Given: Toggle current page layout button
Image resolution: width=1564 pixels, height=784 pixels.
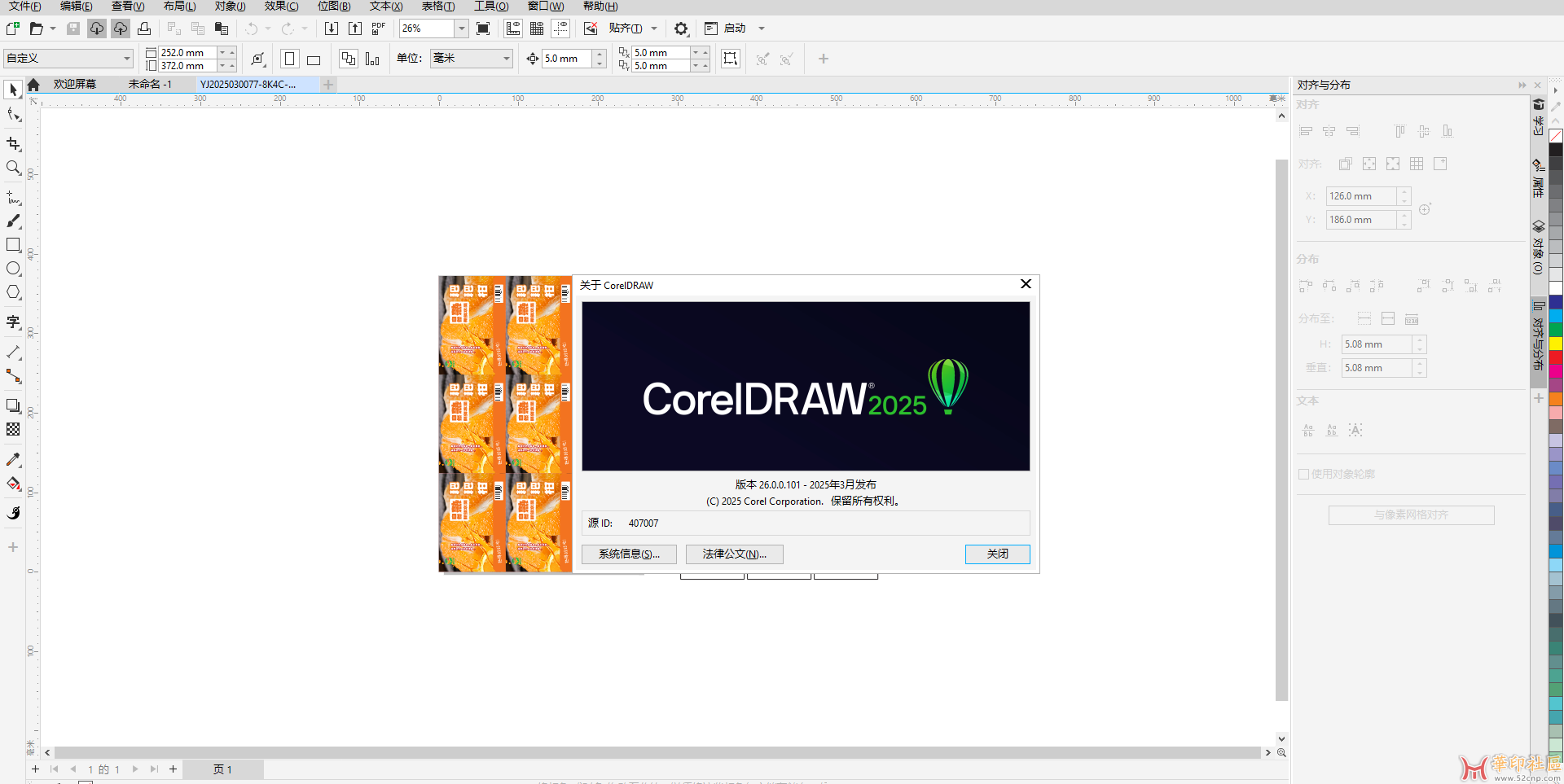Looking at the screenshot, I should tap(372, 59).
